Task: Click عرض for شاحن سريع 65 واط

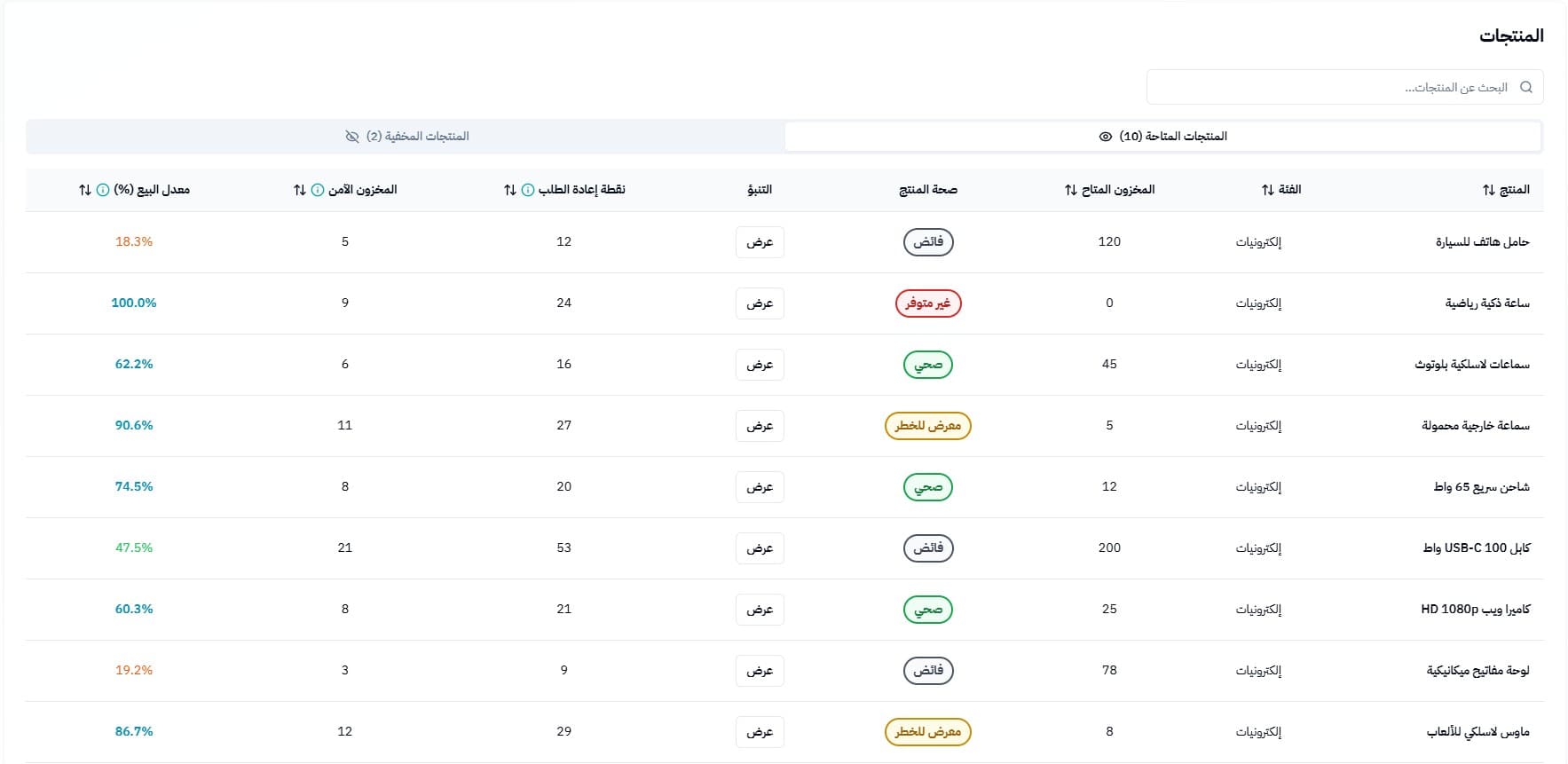Action: pos(760,487)
